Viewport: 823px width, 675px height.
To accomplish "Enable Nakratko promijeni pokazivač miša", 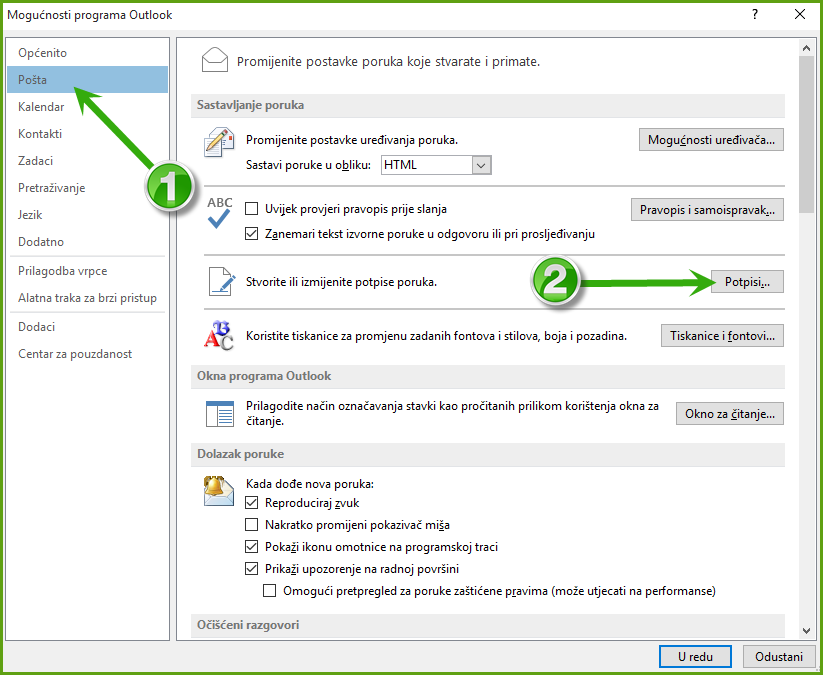I will click(252, 525).
